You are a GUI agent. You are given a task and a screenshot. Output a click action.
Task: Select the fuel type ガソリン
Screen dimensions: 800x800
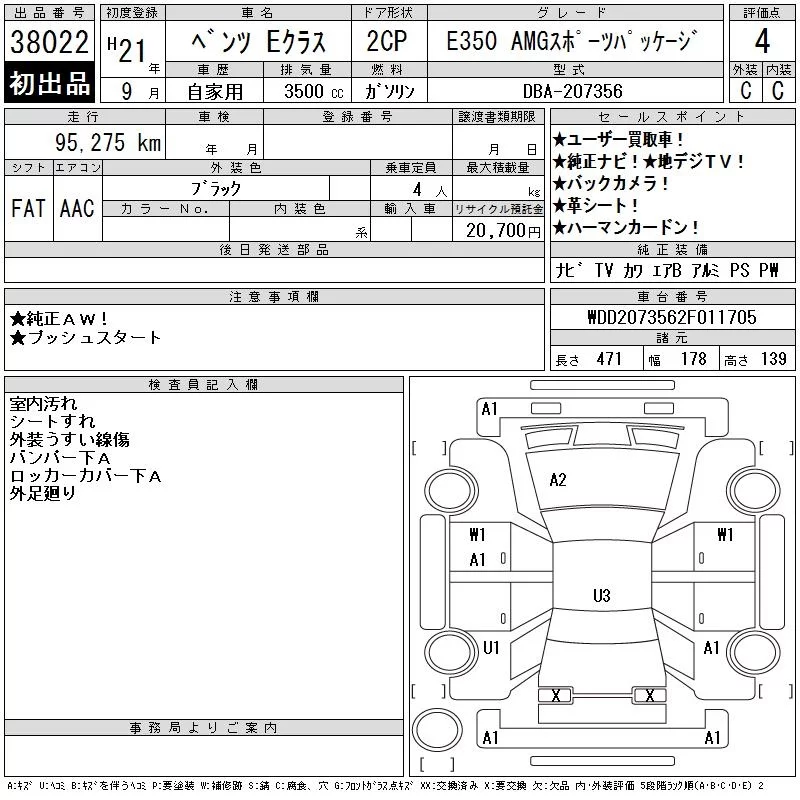(390, 91)
